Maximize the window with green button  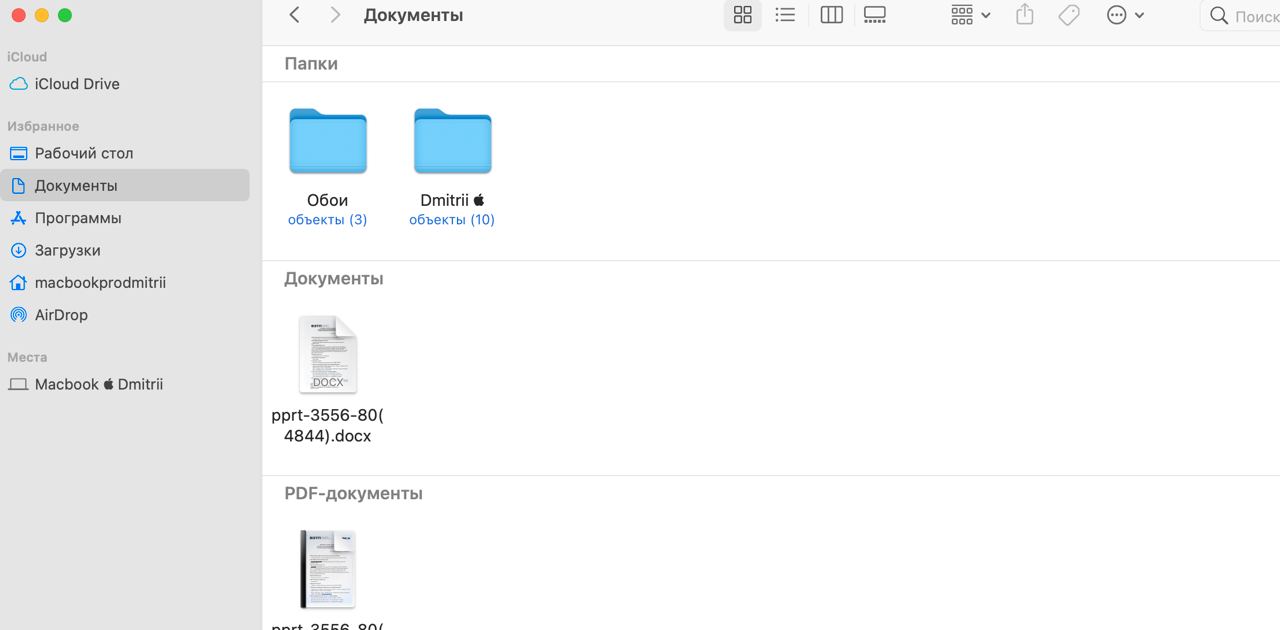(65, 15)
